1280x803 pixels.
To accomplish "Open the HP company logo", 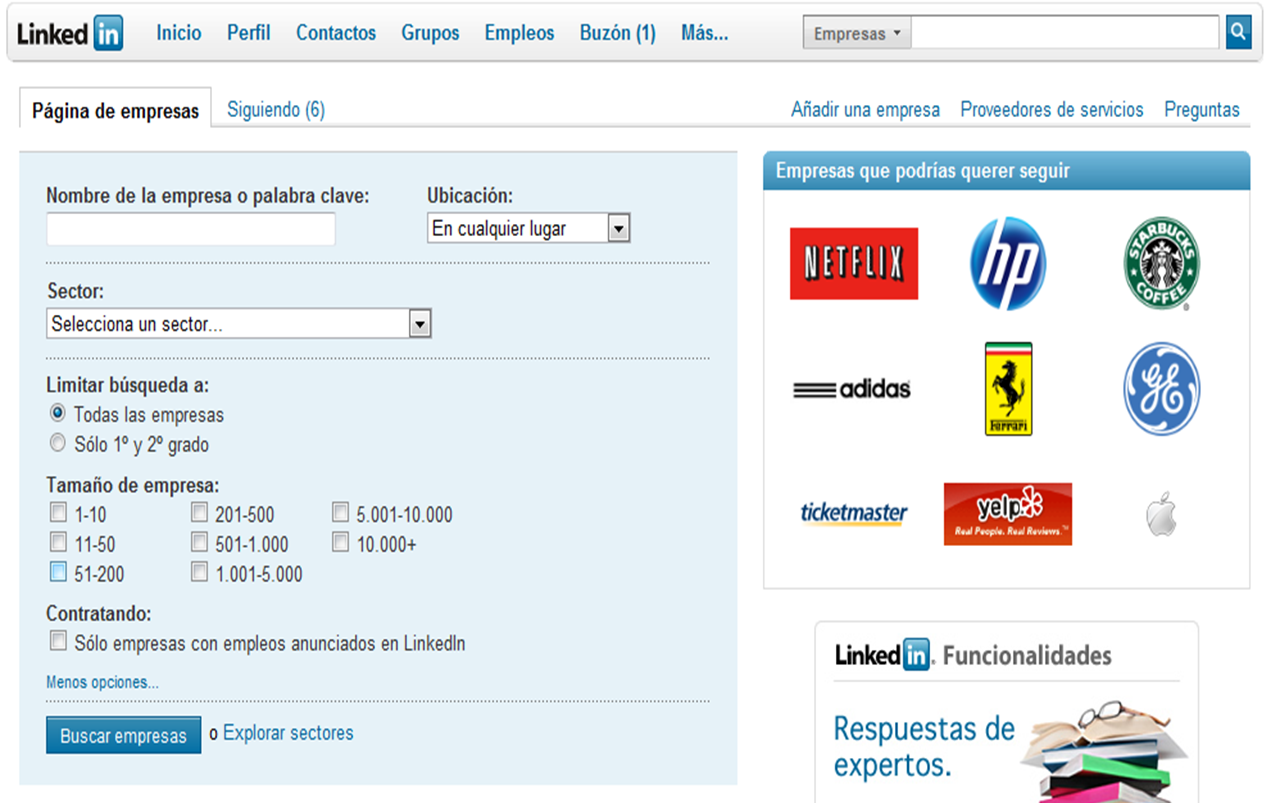I will click(x=1008, y=264).
